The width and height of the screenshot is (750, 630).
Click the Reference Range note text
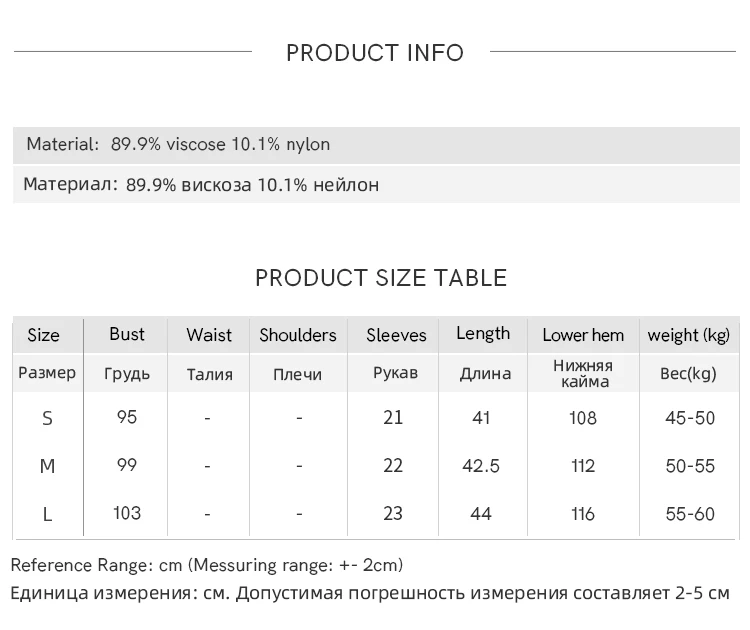(x=207, y=566)
